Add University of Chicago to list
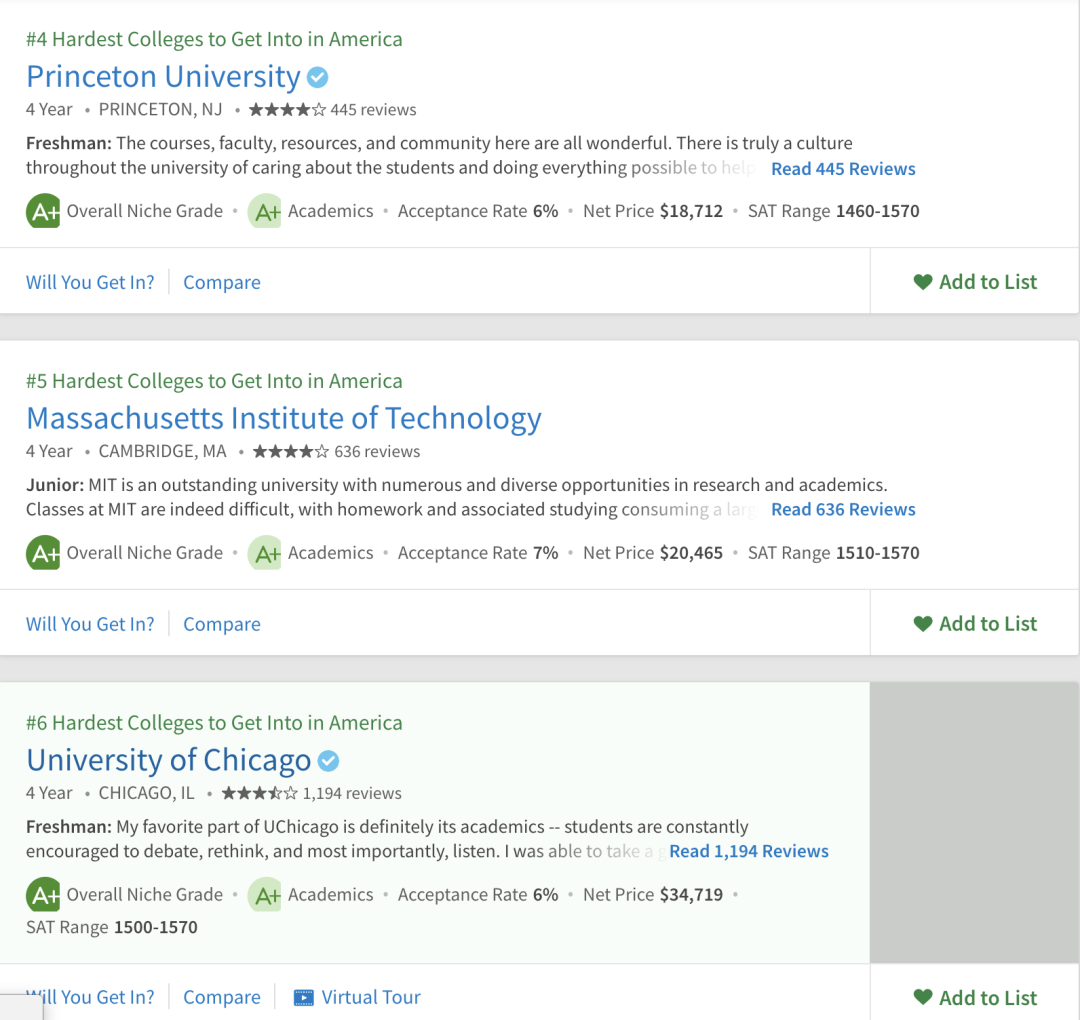1080x1020 pixels. [975, 997]
